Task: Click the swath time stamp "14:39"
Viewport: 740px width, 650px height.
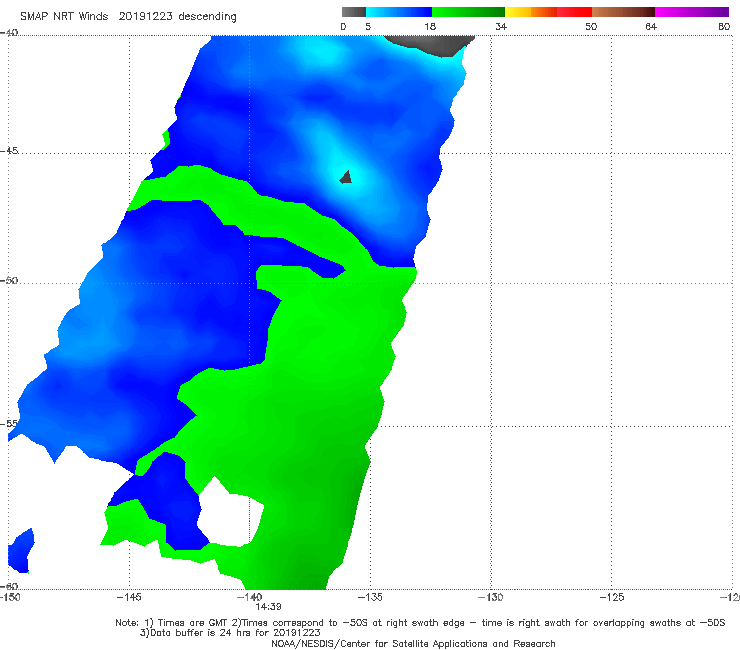Action: tap(268, 607)
